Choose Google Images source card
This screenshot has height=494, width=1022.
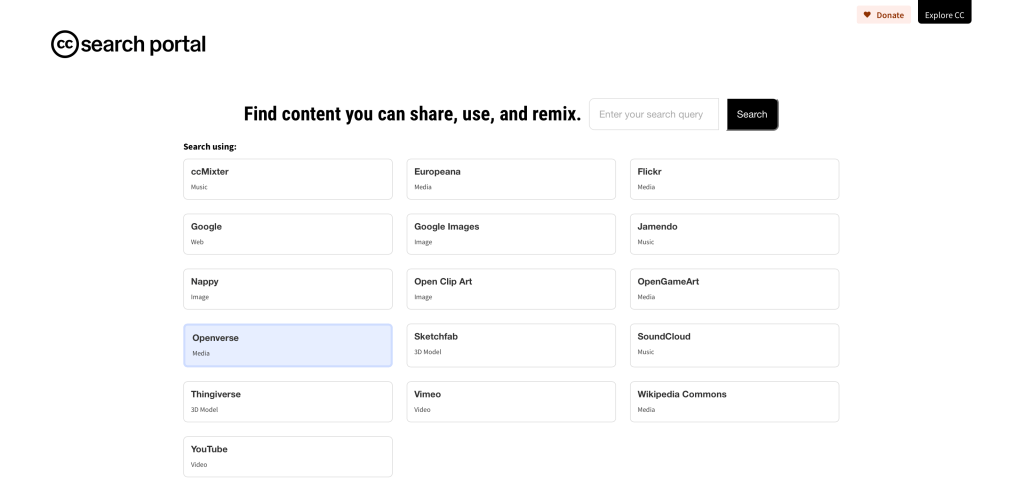click(x=510, y=234)
